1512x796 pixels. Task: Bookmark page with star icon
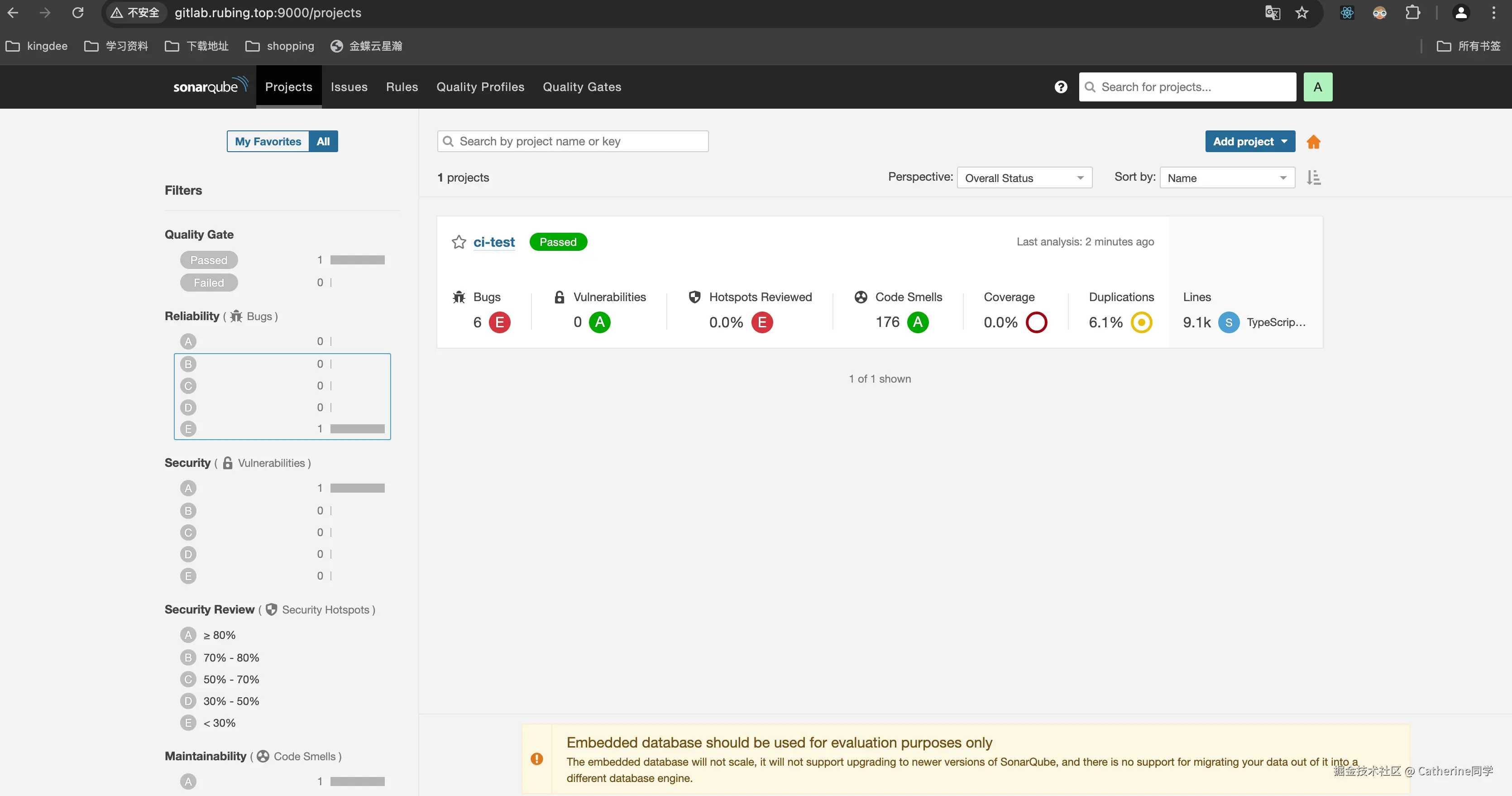pos(1301,13)
